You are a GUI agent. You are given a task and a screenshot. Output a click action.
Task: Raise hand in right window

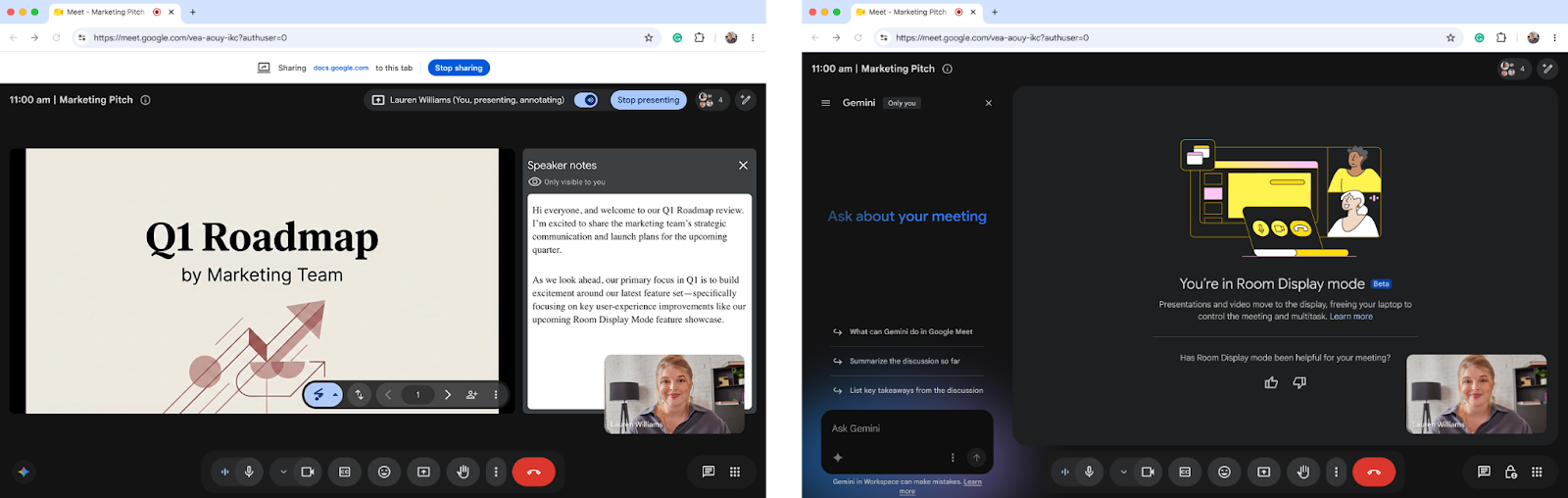click(1302, 472)
